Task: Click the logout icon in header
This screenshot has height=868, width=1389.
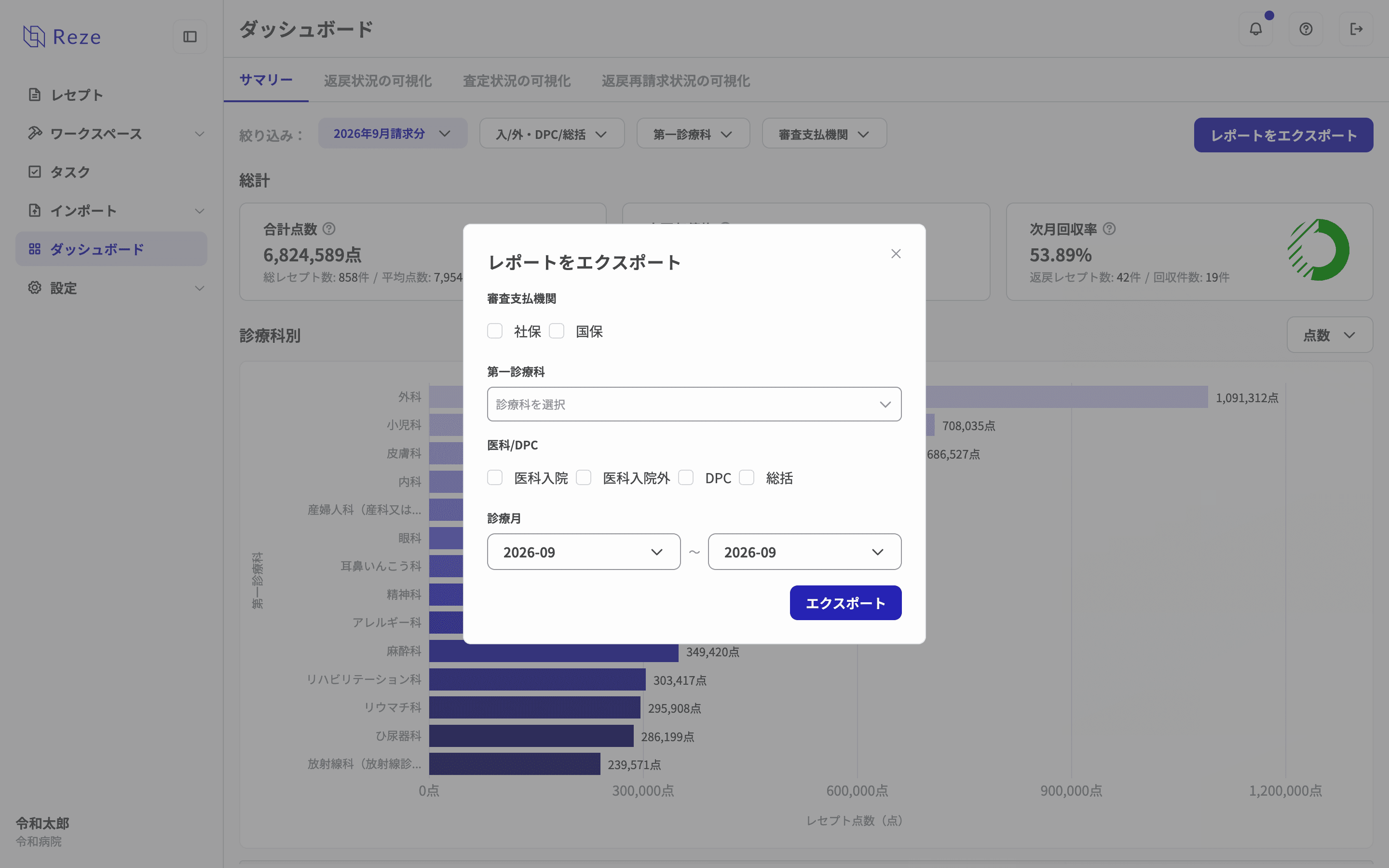Action: 1356,29
